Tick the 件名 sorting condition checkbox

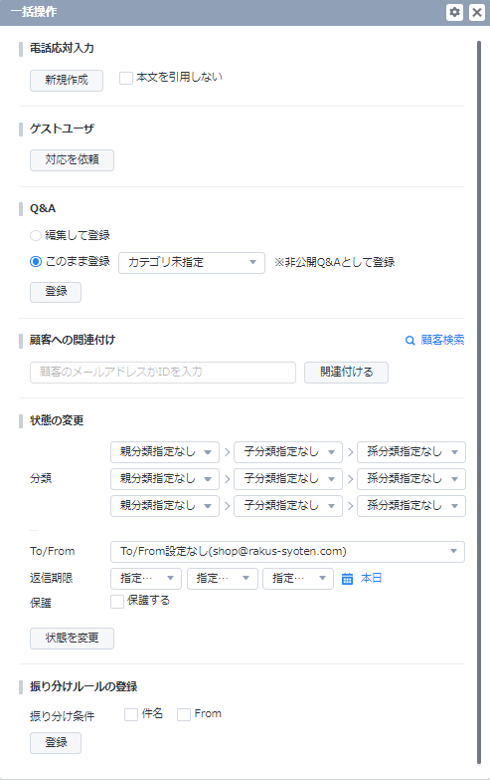click(131, 714)
